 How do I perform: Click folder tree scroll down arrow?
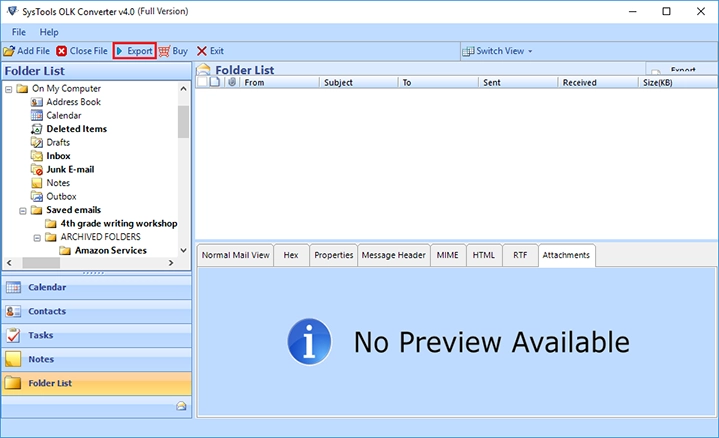coord(183,250)
